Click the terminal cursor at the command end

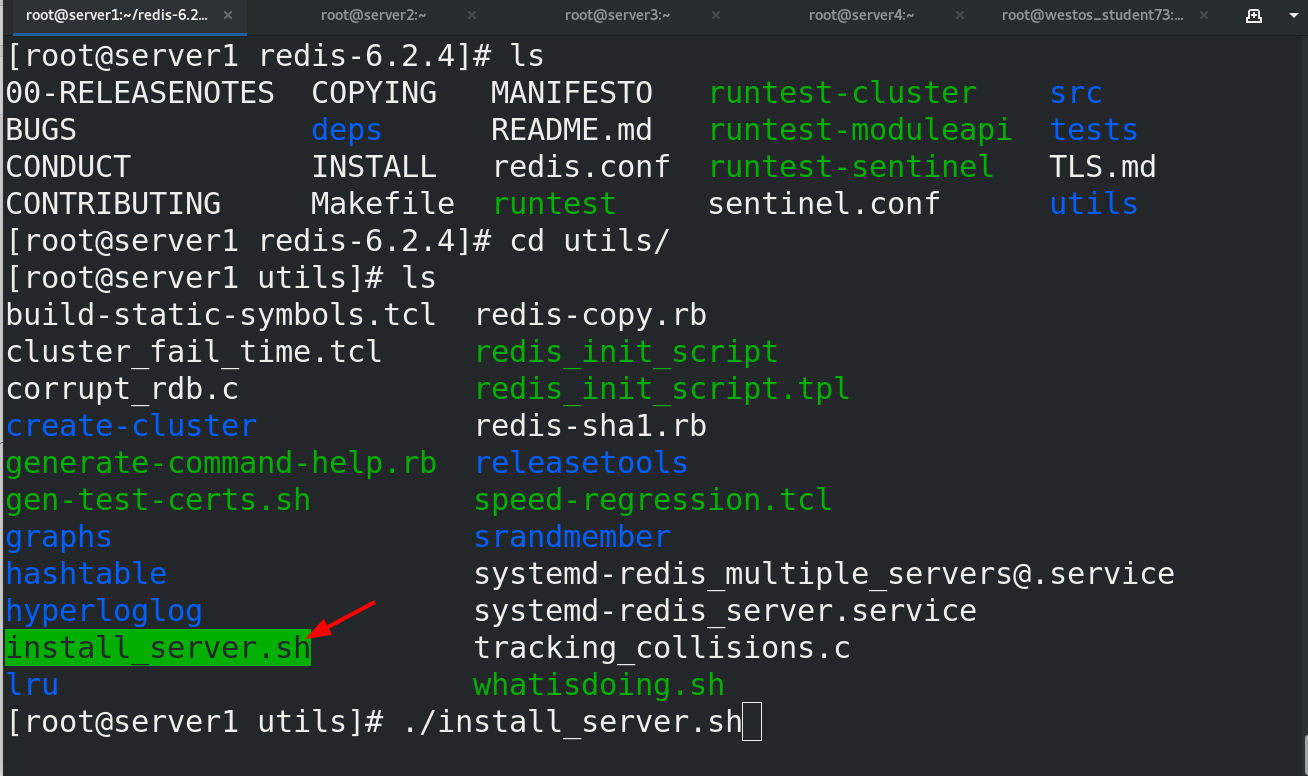[753, 722]
